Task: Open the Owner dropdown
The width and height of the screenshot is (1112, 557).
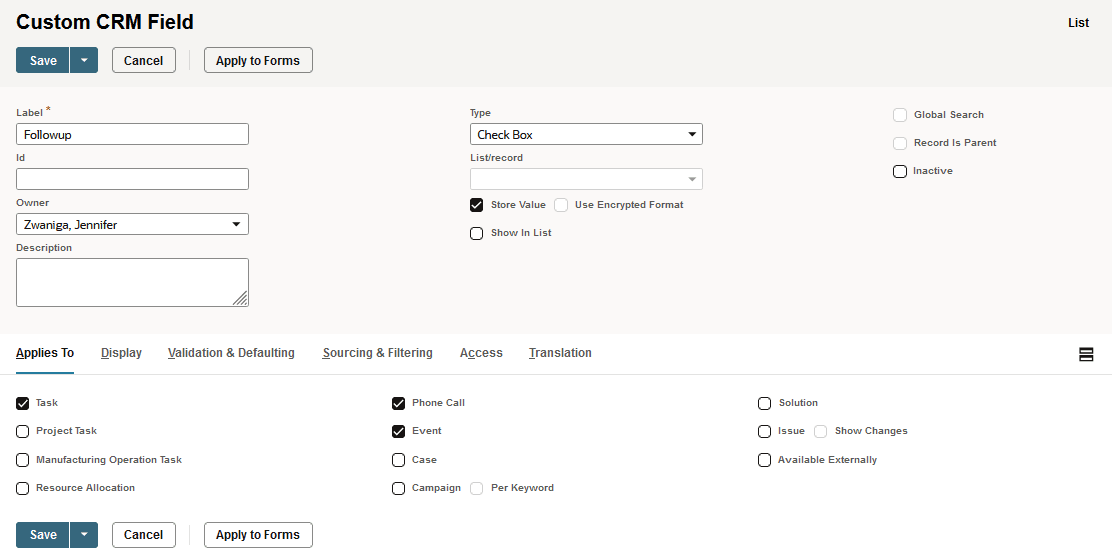Action: tap(132, 224)
